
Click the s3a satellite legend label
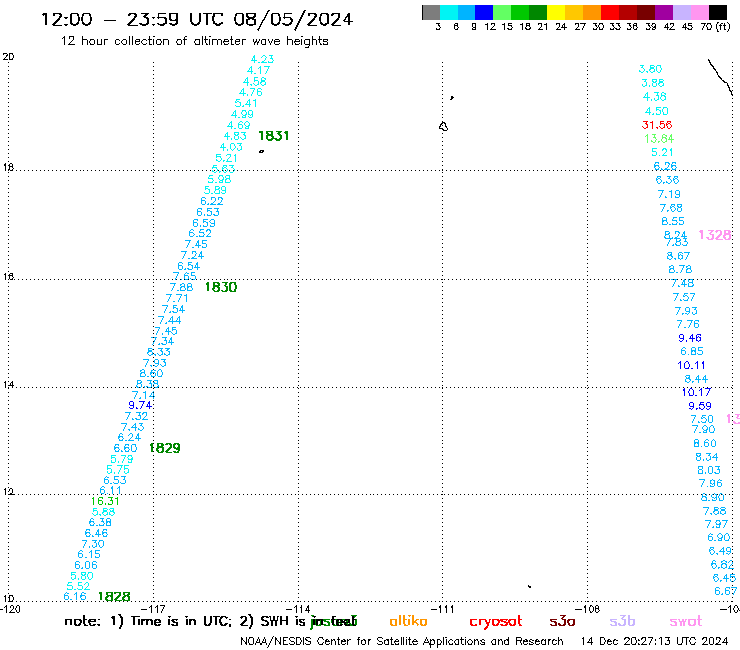563,622
